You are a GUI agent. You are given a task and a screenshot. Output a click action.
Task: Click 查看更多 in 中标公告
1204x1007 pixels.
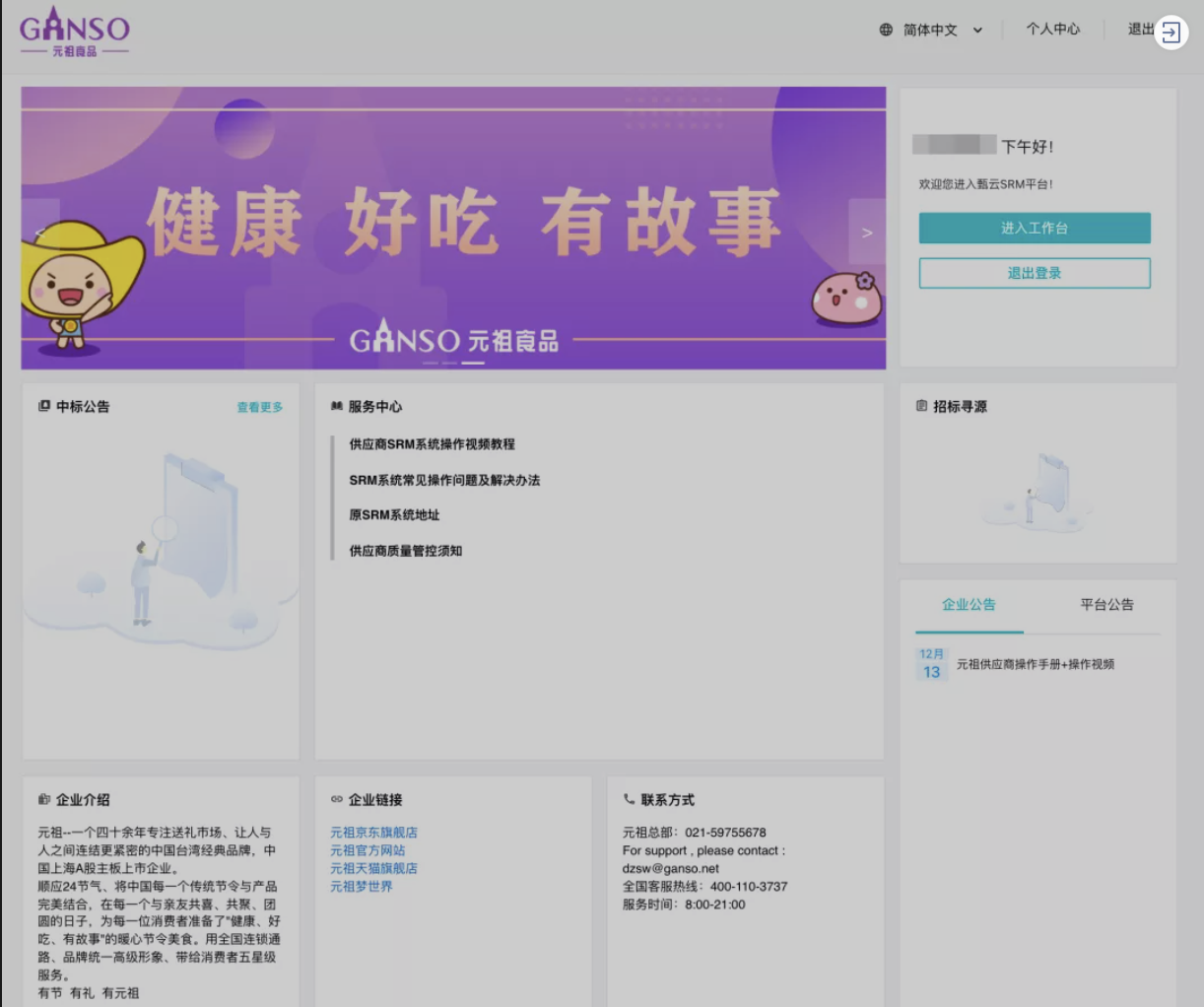pos(259,407)
